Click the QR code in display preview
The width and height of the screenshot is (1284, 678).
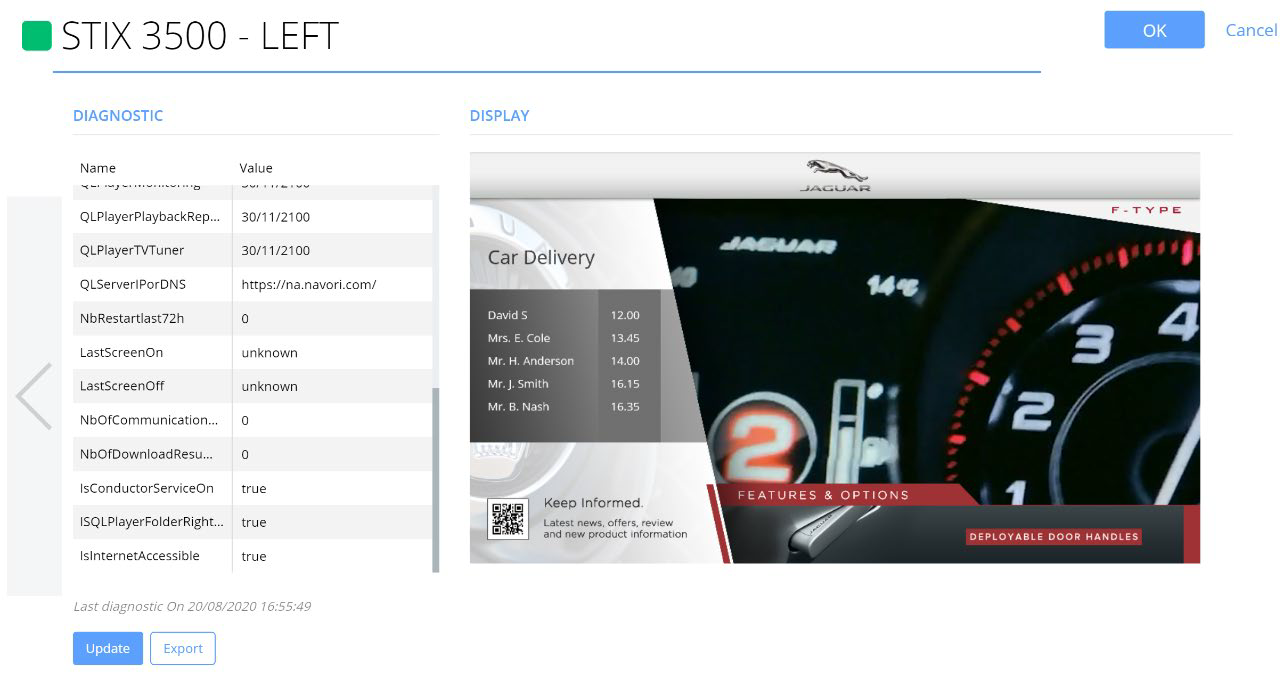508,519
